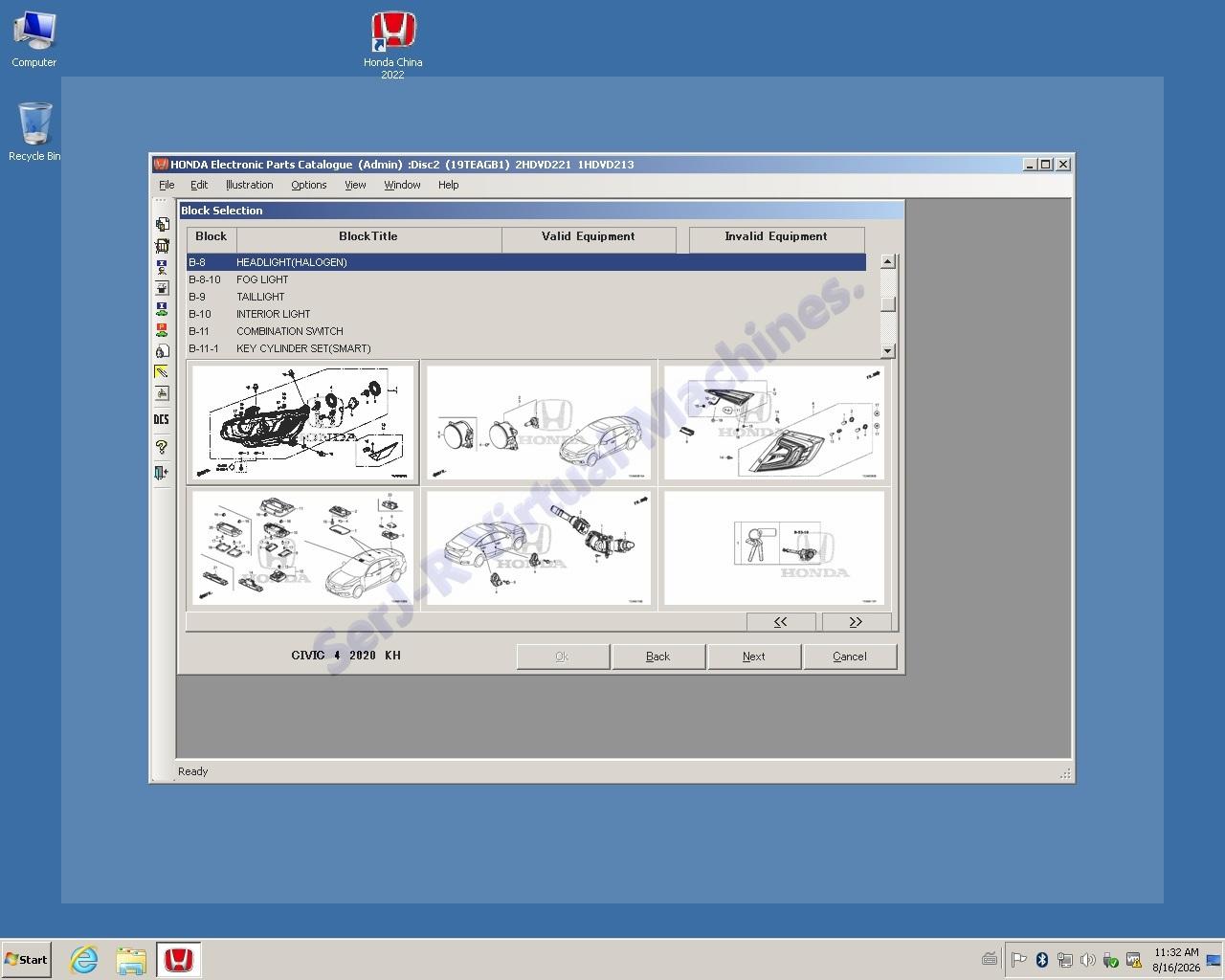1225x980 pixels.
Task: Click the yellow pencil note icon
Action: click(x=161, y=371)
